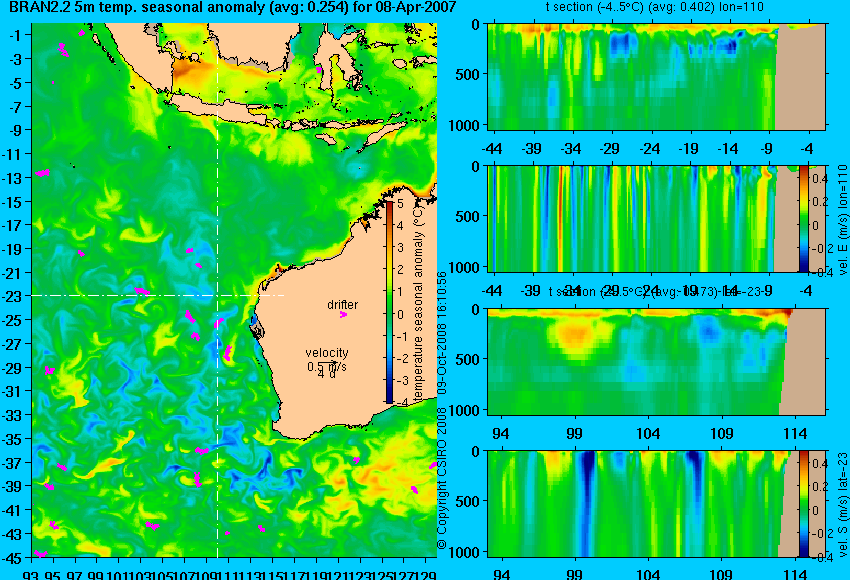This screenshot has height=580, width=850.
Task: Click the -1 latitude label on the map axis
Action: tap(15, 35)
